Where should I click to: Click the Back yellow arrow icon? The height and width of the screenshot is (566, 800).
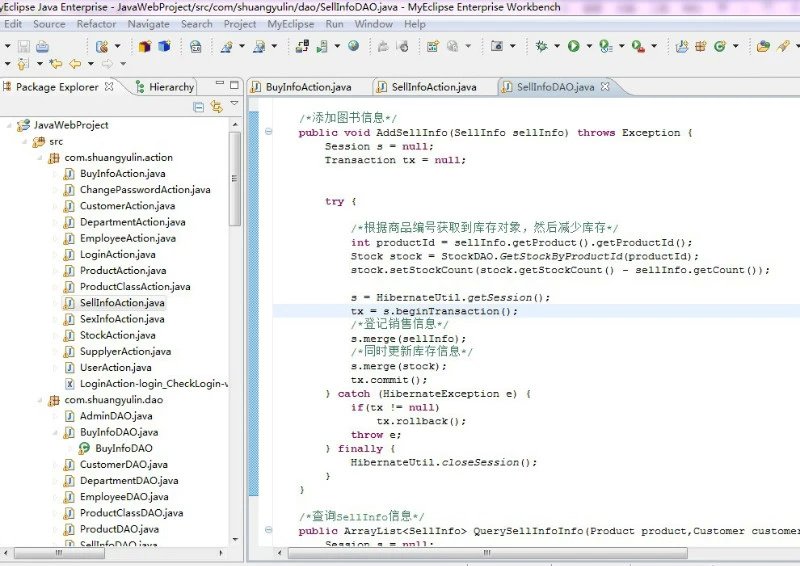[x=75, y=64]
